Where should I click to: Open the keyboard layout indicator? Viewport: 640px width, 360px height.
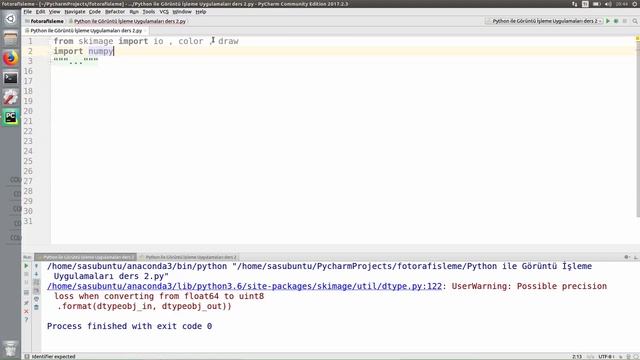pos(585,4)
